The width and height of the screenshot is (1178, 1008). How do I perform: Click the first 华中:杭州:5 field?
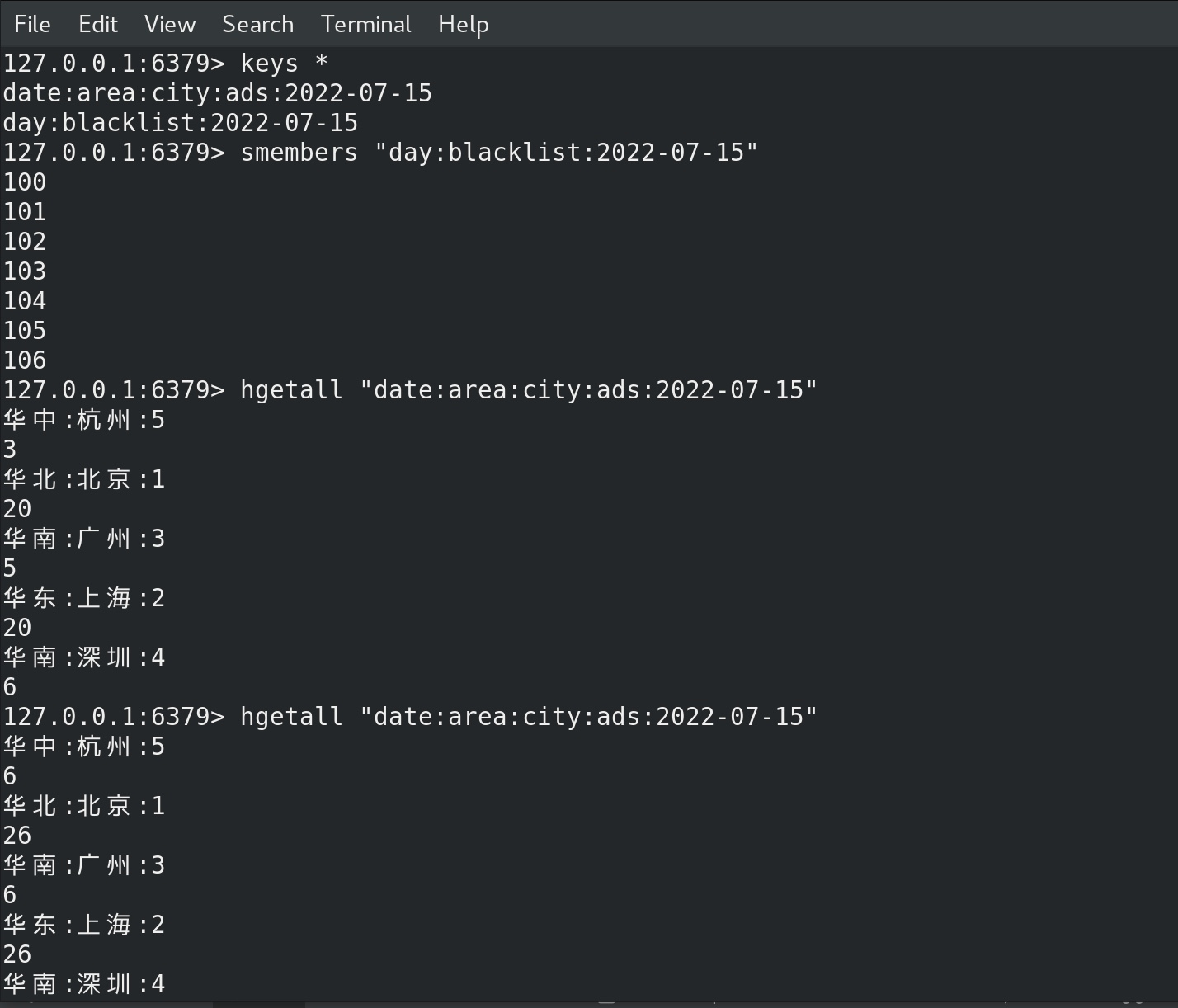pos(84,420)
